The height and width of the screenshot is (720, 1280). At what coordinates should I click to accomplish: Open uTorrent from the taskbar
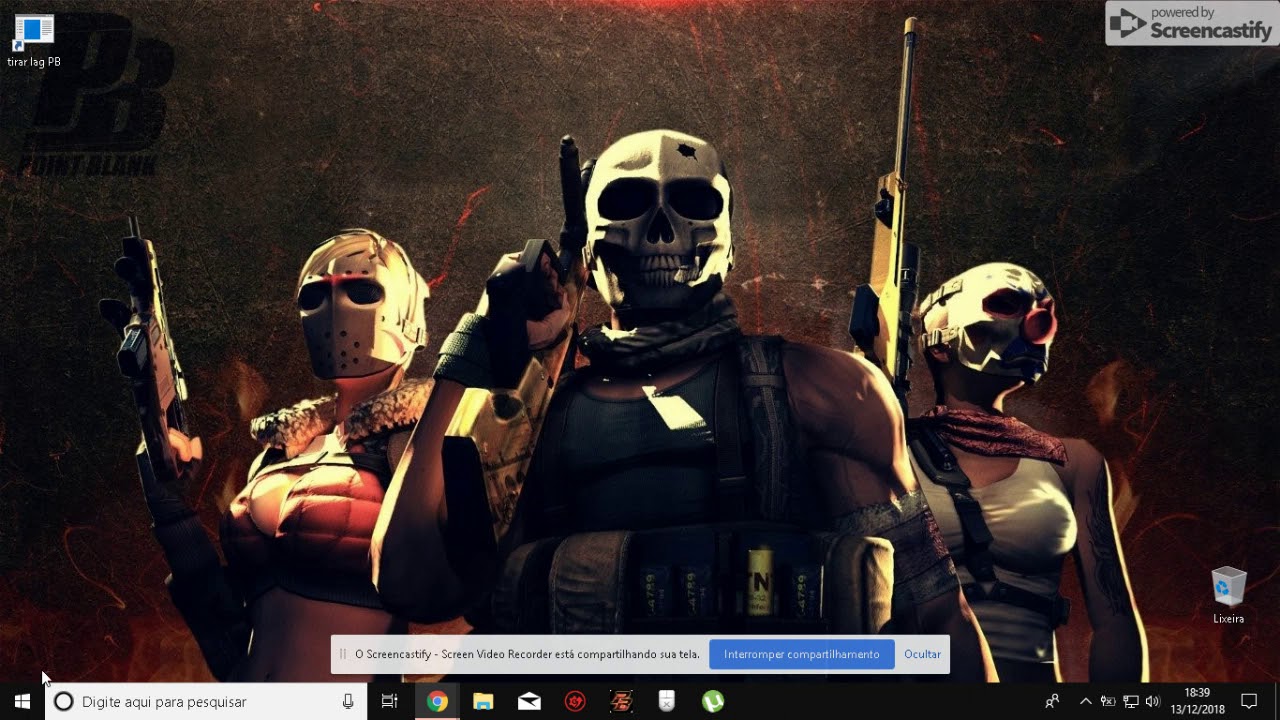pos(713,701)
